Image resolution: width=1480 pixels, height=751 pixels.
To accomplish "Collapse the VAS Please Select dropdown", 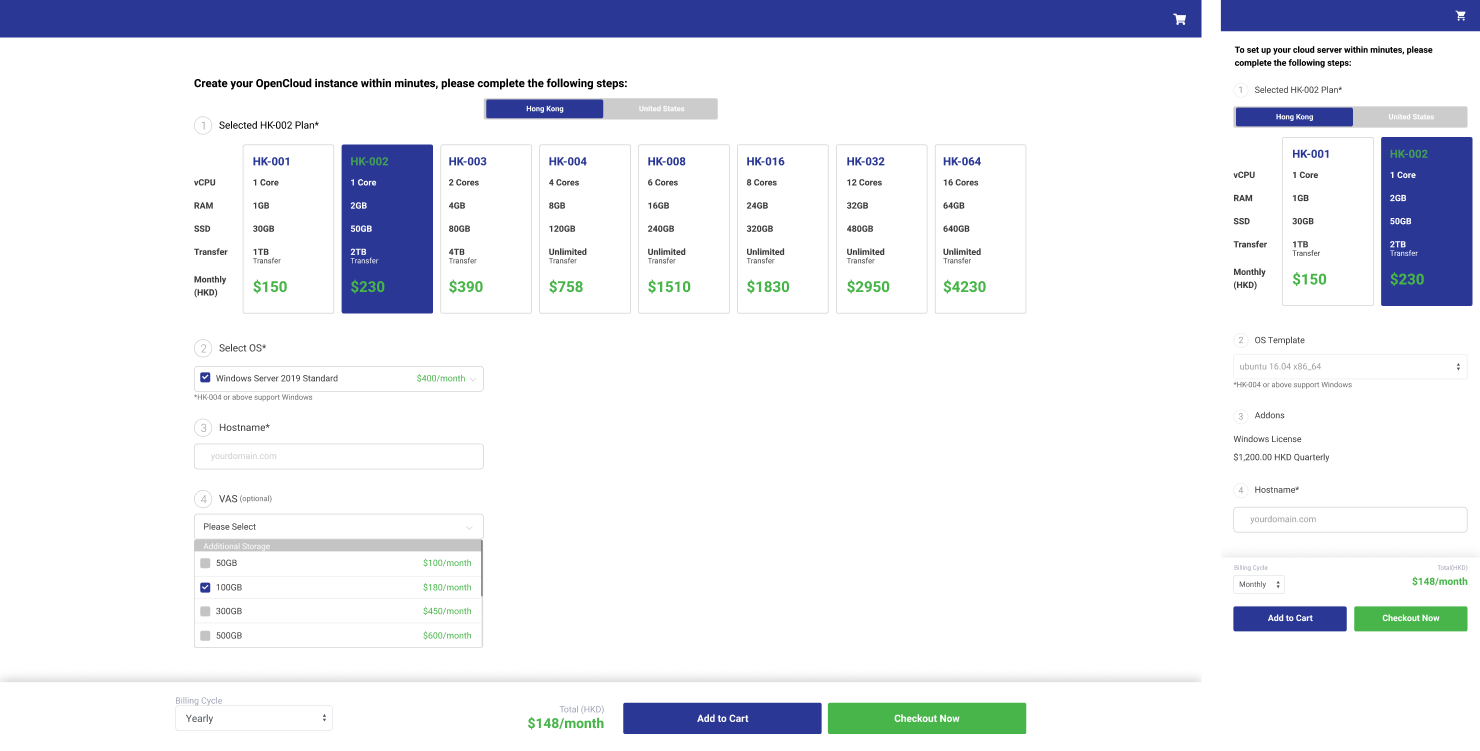I will (469, 527).
